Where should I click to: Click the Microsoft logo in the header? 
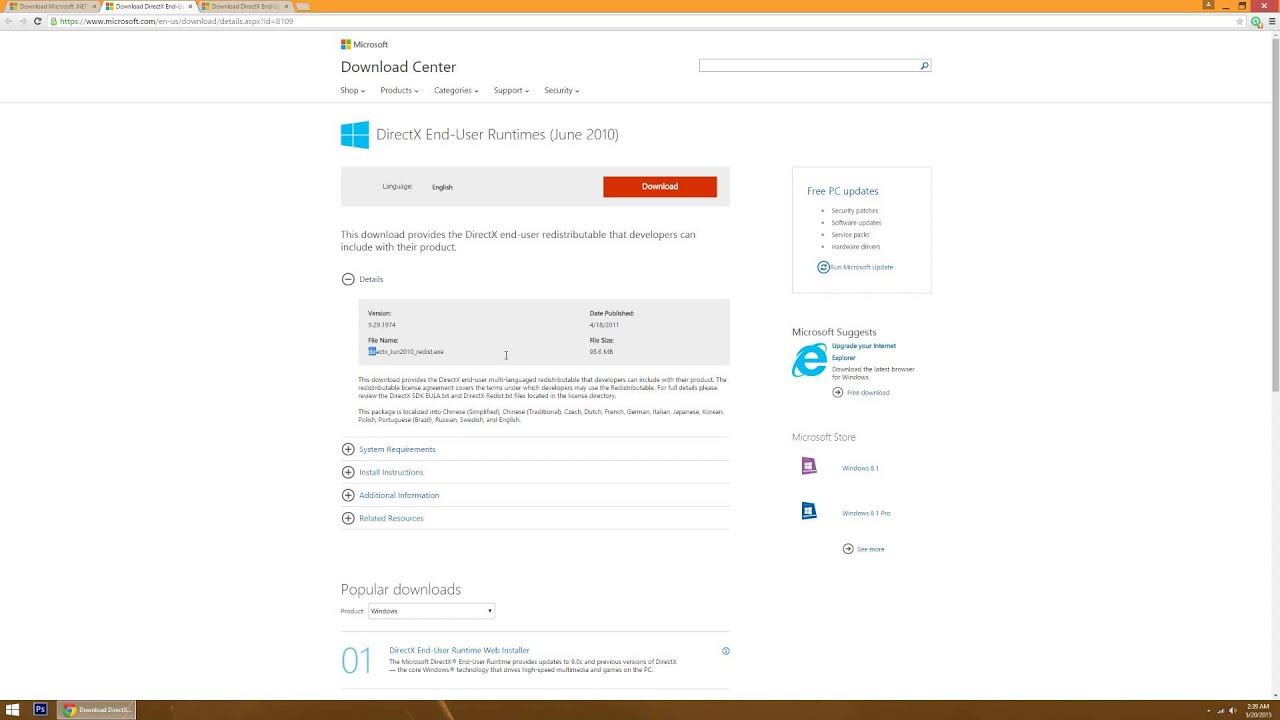364,44
